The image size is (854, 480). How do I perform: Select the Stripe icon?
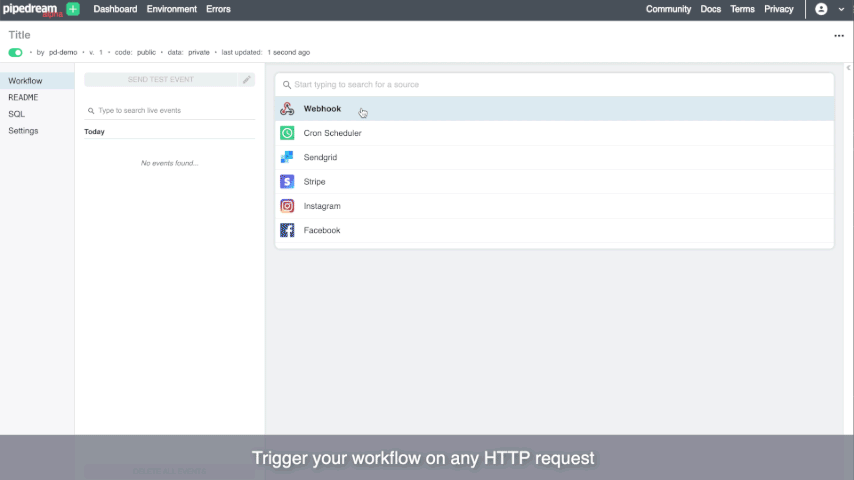pos(287,181)
